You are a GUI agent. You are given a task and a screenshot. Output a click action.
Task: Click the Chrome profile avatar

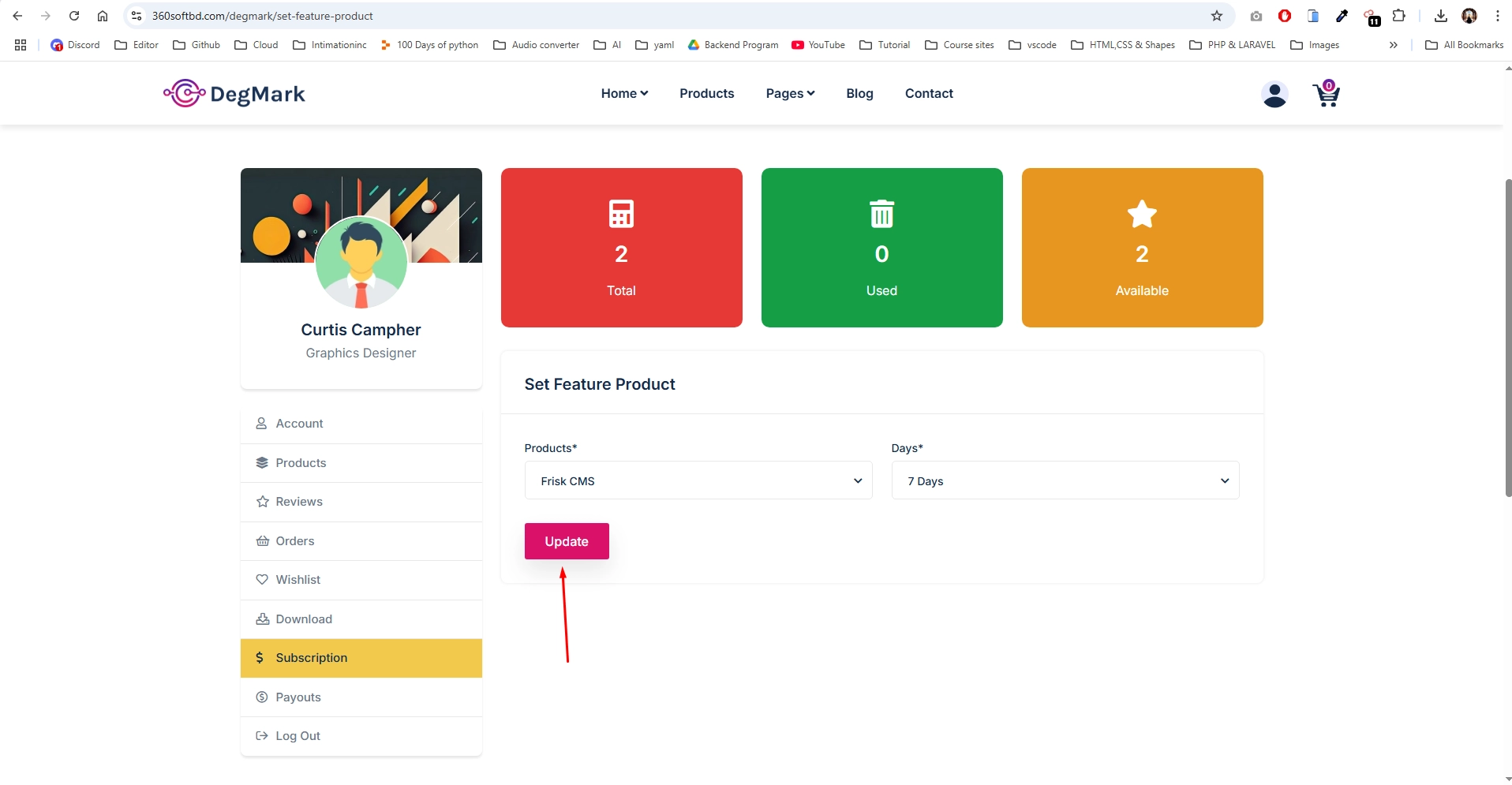click(x=1469, y=16)
